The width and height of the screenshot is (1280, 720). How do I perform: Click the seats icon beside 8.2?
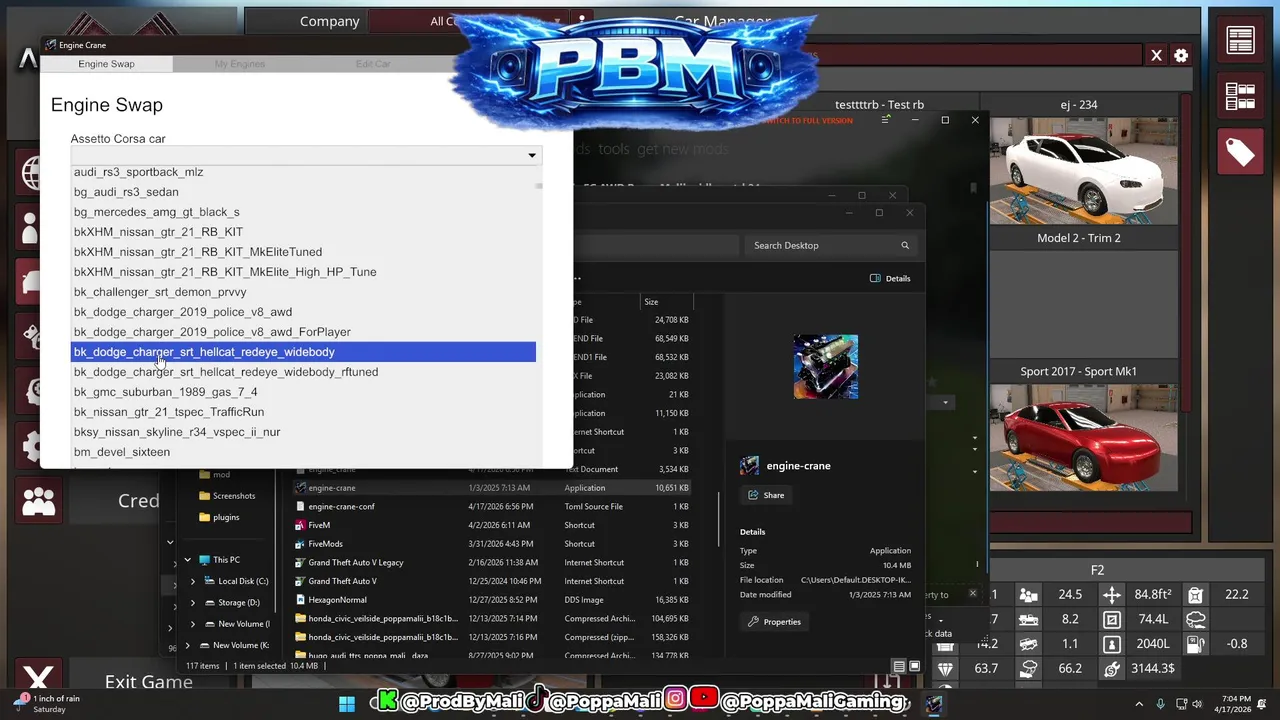pos(1028,620)
